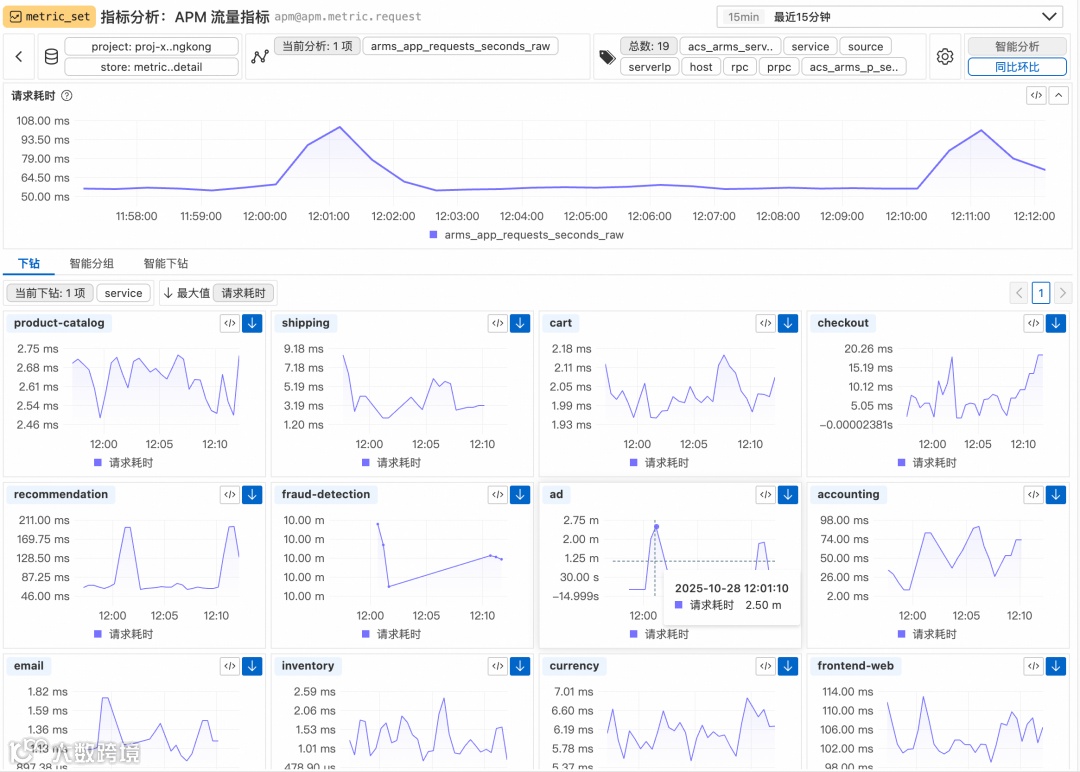Drill down into recommendation service
The width and height of the screenshot is (1080, 772).
(x=252, y=494)
